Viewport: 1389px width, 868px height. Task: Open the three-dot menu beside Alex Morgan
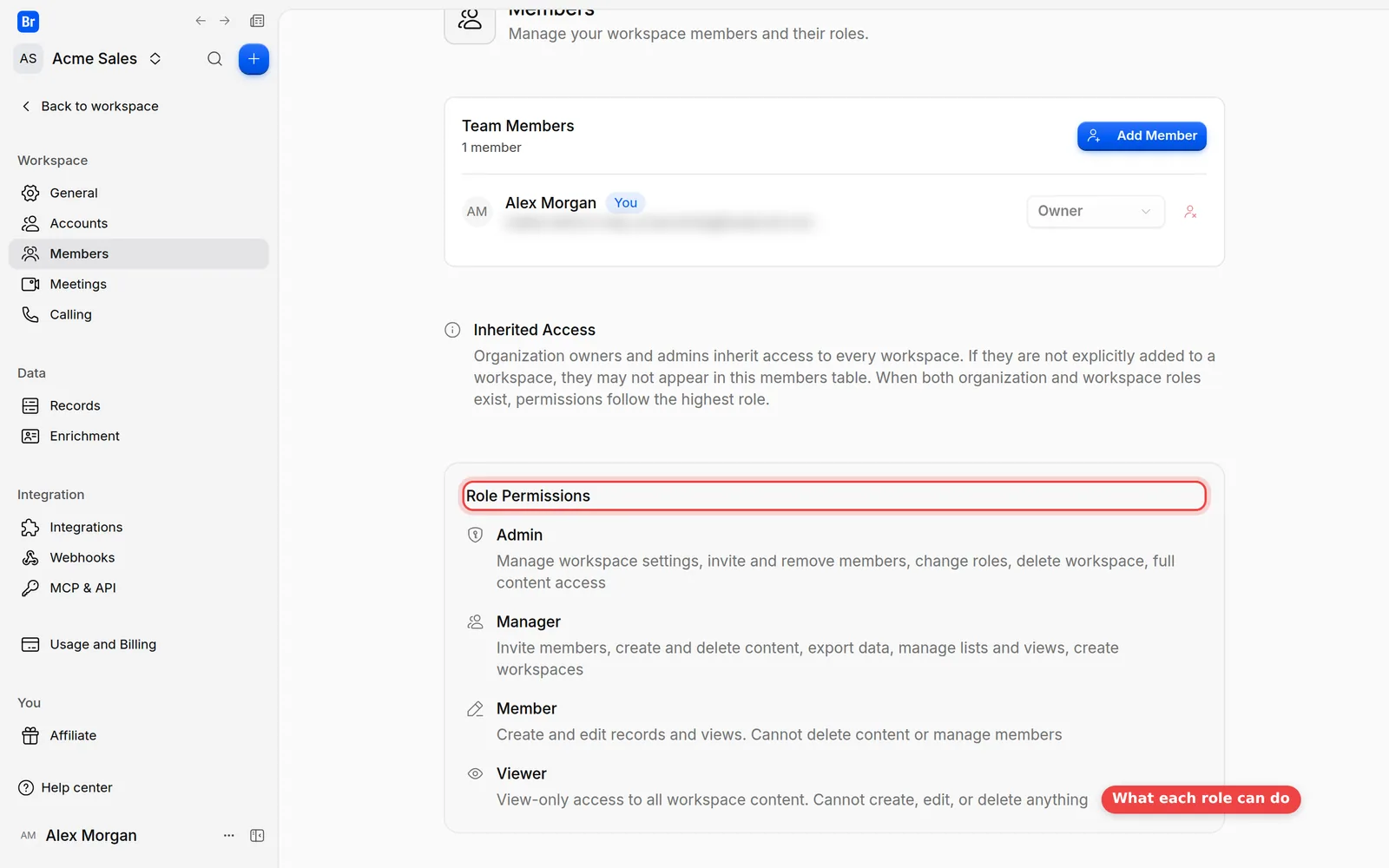pos(229,835)
